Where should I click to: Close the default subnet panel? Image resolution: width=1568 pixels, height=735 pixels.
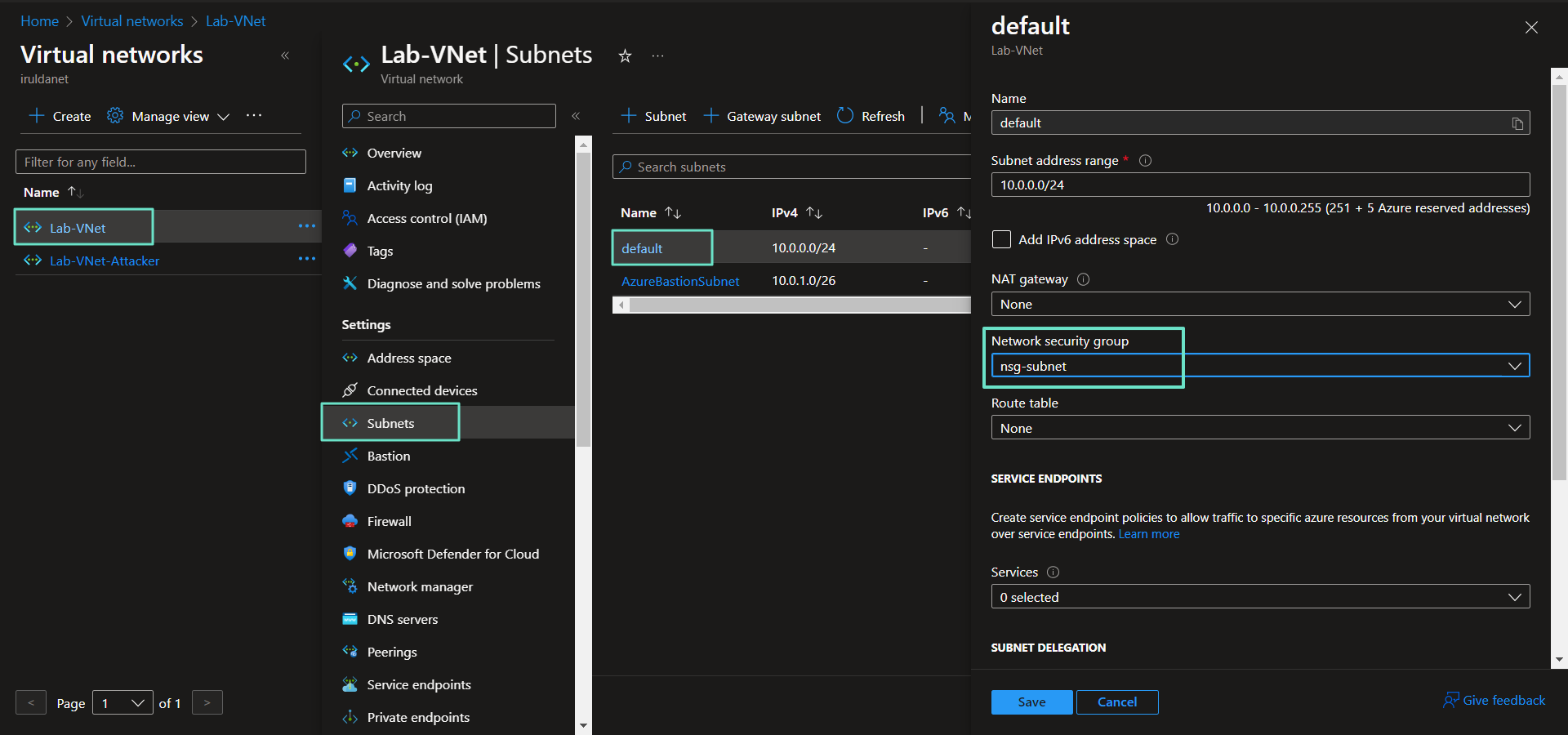pyautogui.click(x=1531, y=28)
